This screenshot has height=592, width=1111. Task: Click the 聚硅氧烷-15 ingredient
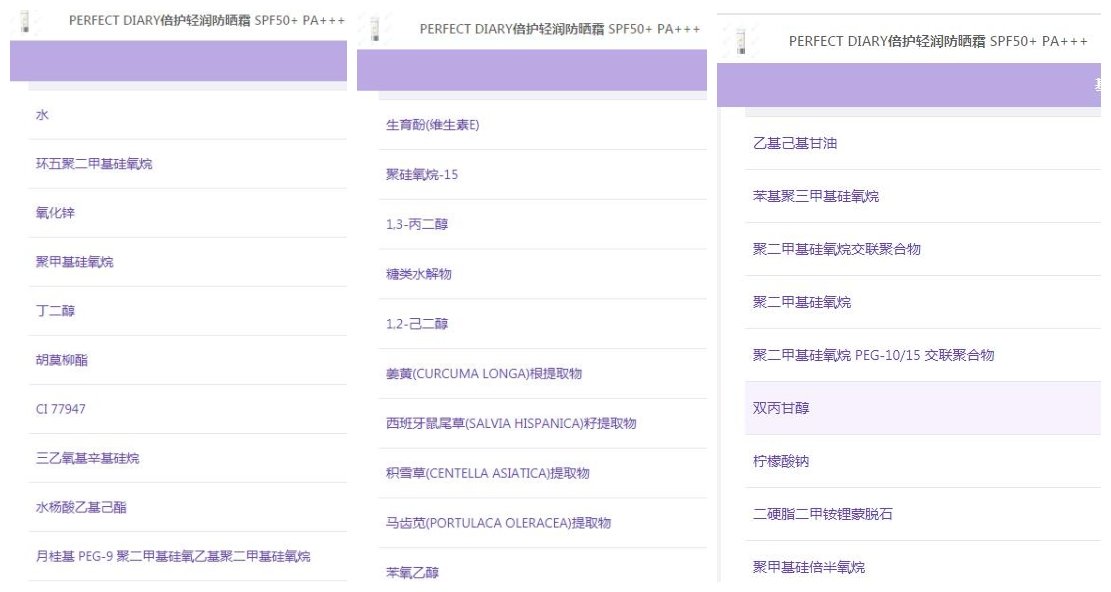point(422,175)
